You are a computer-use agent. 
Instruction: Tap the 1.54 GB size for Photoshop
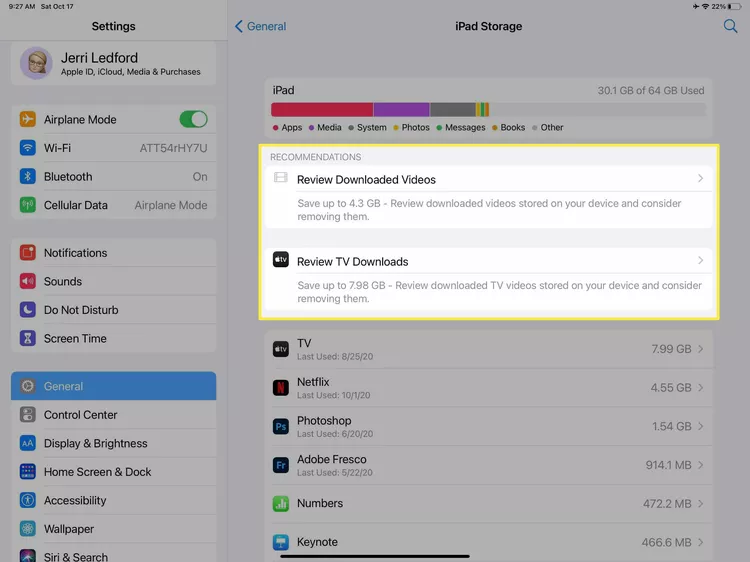(672, 426)
